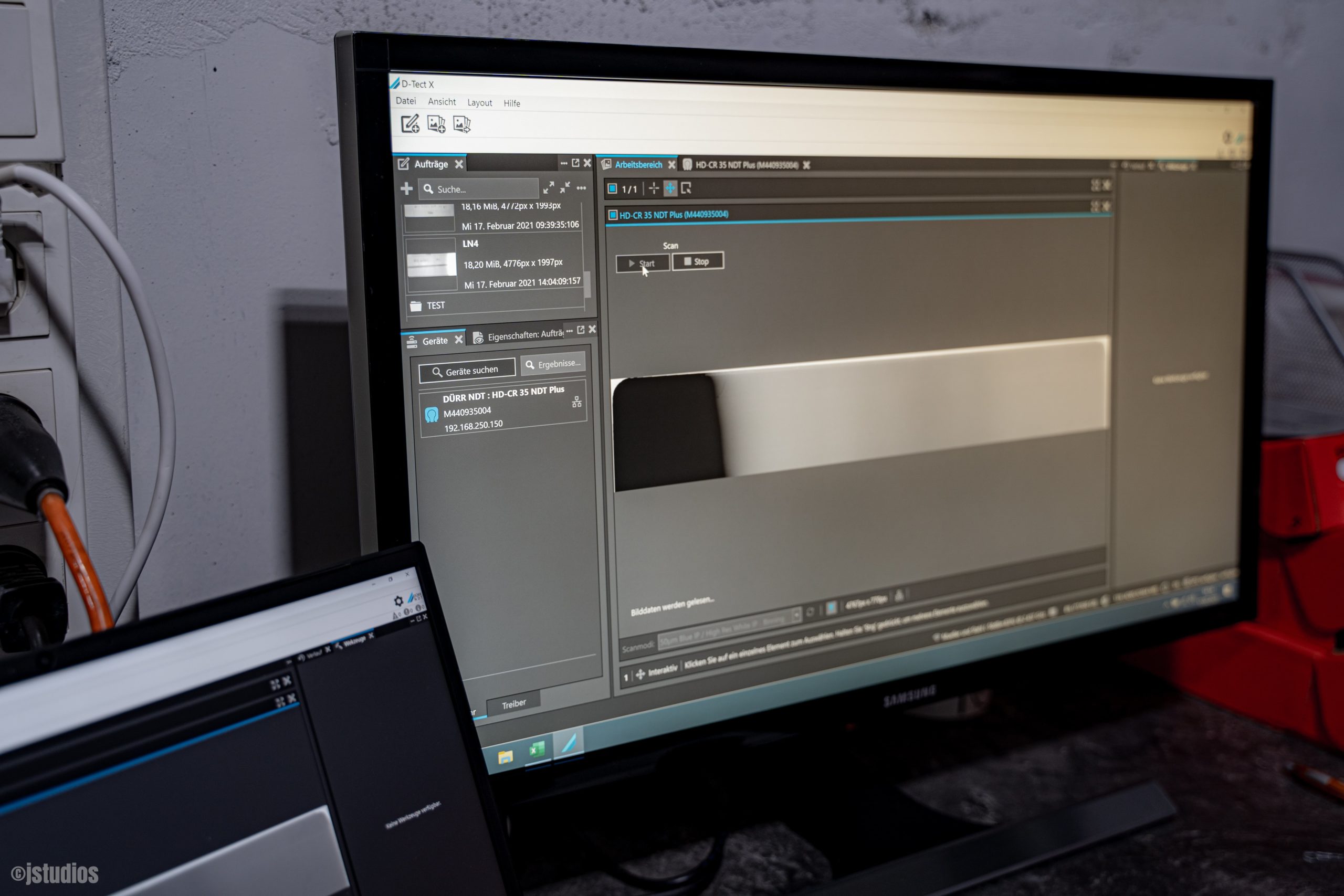Click the import image icon in toolbar
This screenshot has height=896, width=1344.
pyautogui.click(x=436, y=124)
